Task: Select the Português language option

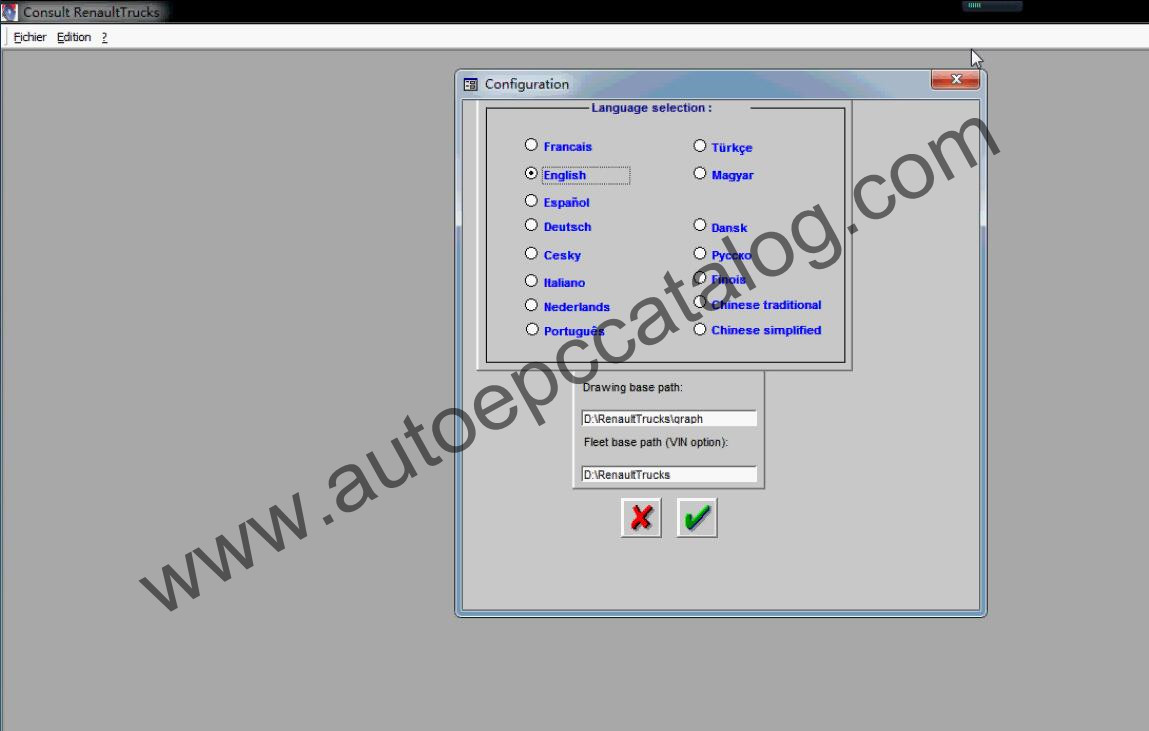Action: tap(532, 330)
